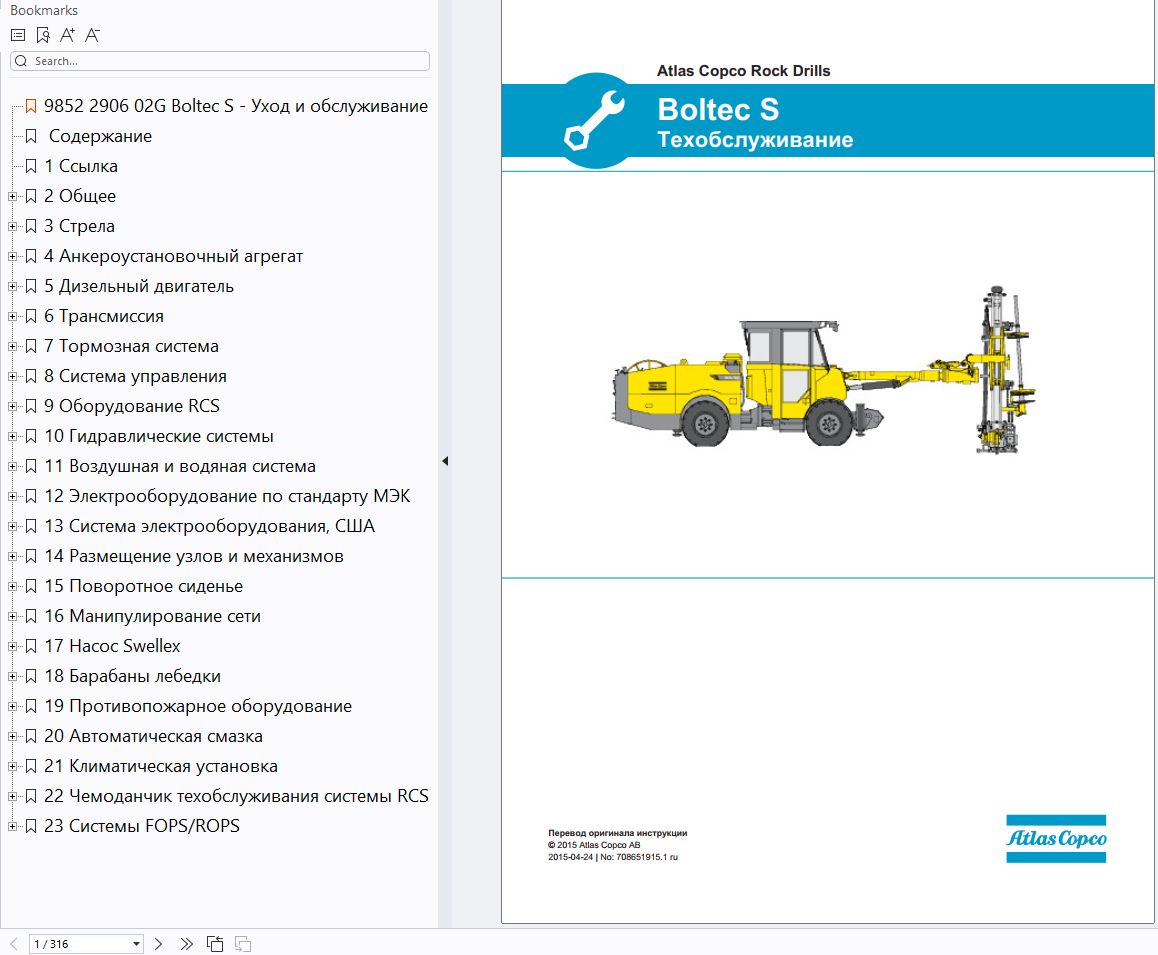The image size is (1158, 955).
Task: Open the Содержание bookmark
Action: click(100, 136)
